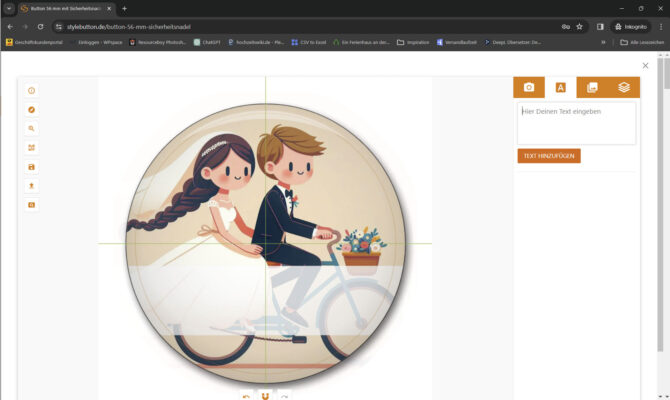Click the 'Text hinzufügen' button
This screenshot has height=400, width=670.
[549, 156]
